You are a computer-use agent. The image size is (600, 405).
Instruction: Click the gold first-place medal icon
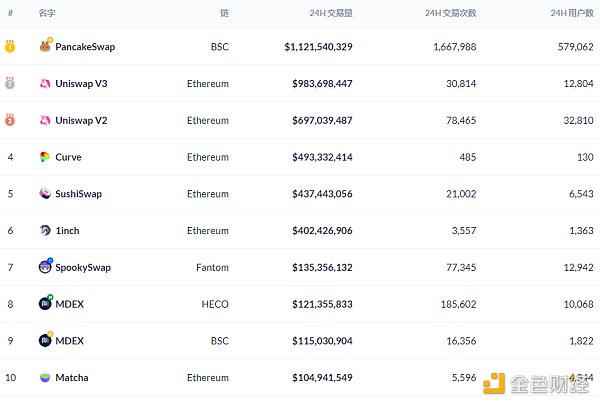pos(10,47)
